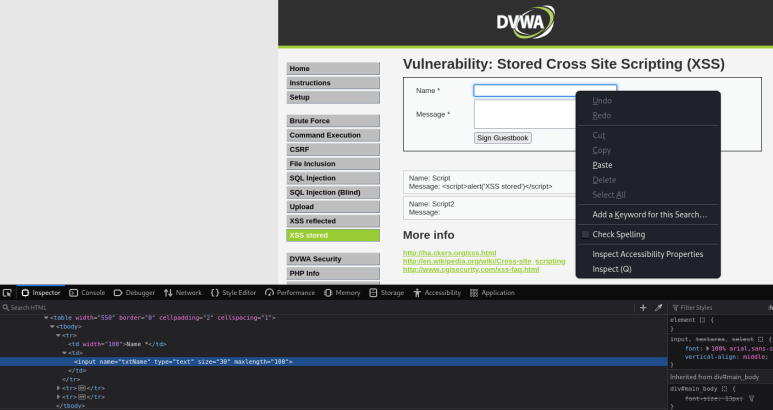Open the CSRF sidebar link

(x=333, y=149)
